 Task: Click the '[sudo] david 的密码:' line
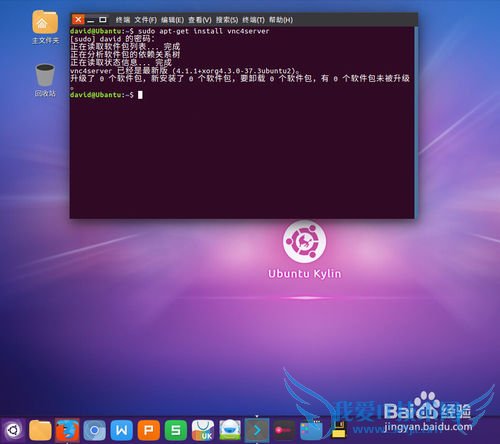[112, 39]
